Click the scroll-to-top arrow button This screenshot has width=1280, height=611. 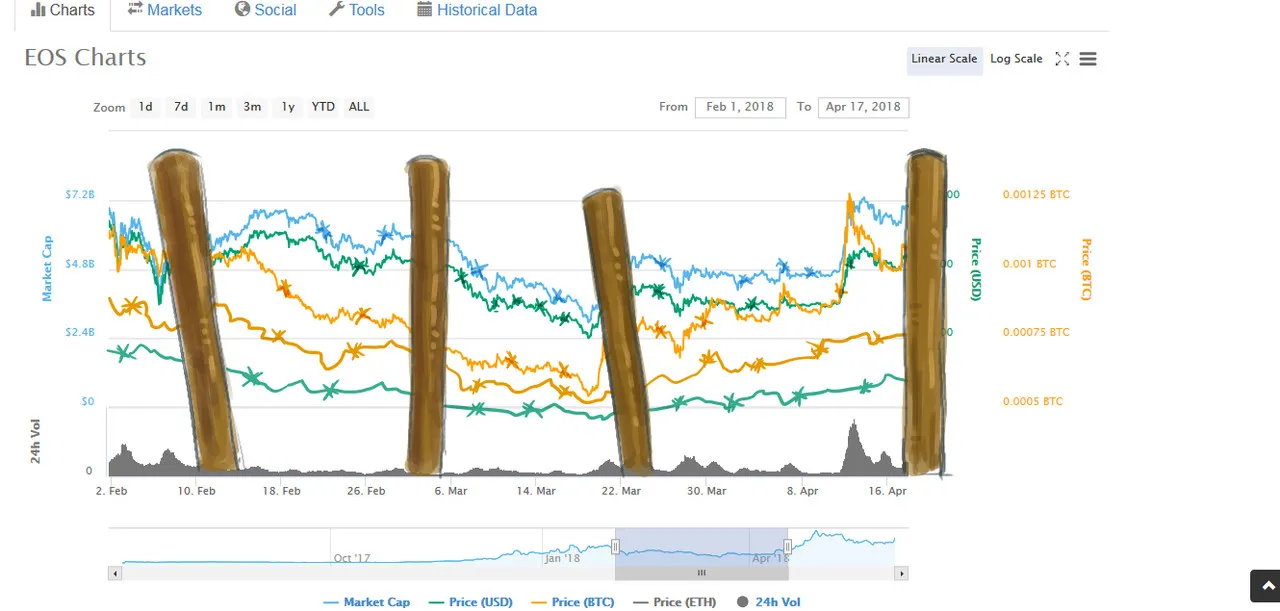click(1266, 586)
